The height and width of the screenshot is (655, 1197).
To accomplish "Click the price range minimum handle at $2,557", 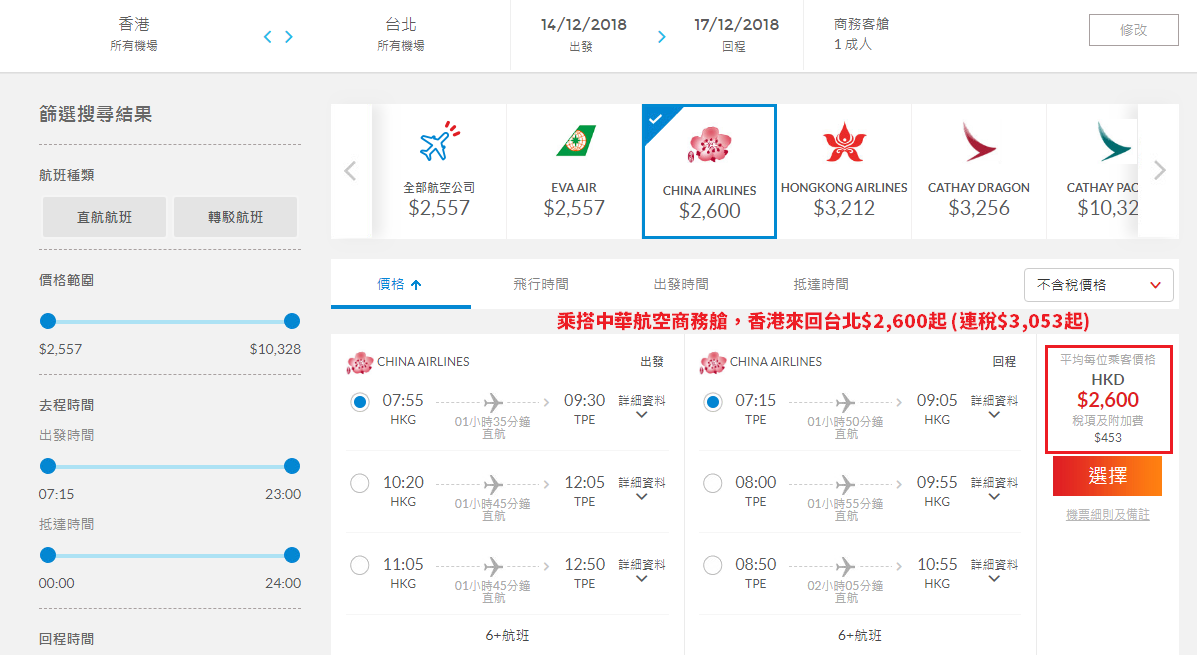I will [48, 321].
